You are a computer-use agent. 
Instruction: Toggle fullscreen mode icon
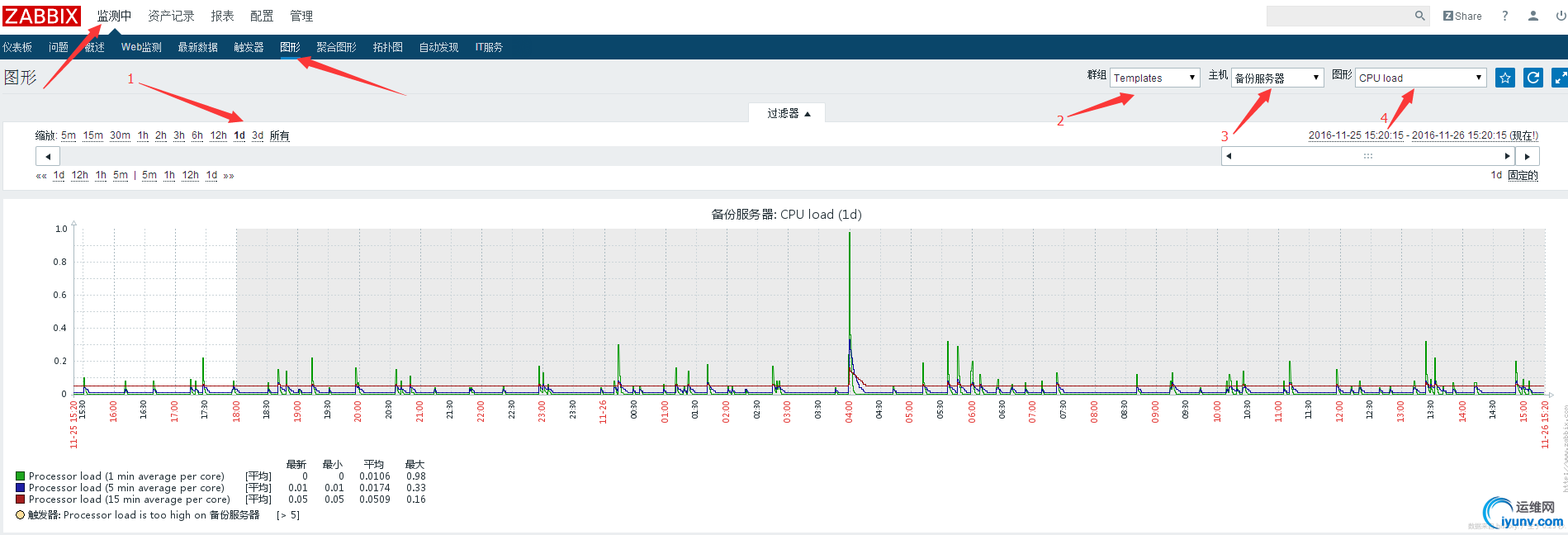(x=1560, y=78)
